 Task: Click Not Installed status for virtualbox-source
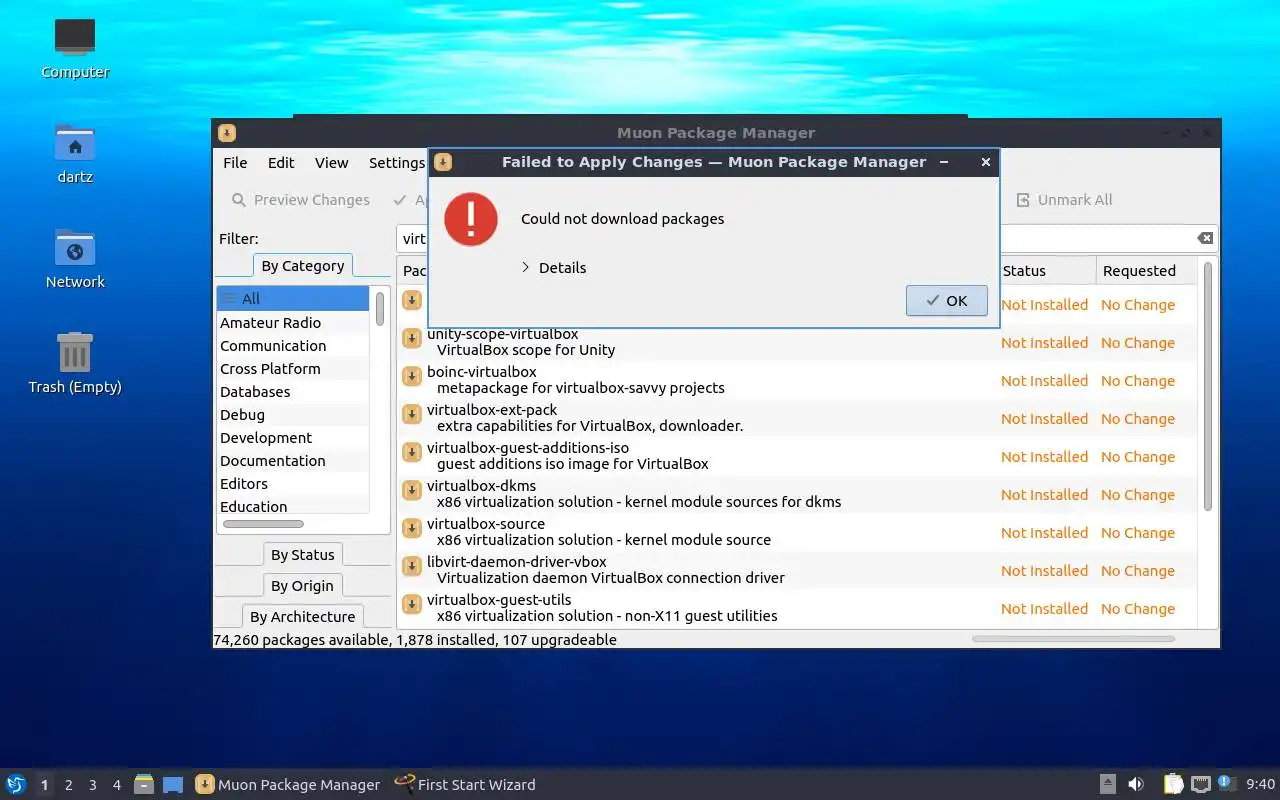pyautogui.click(x=1044, y=533)
